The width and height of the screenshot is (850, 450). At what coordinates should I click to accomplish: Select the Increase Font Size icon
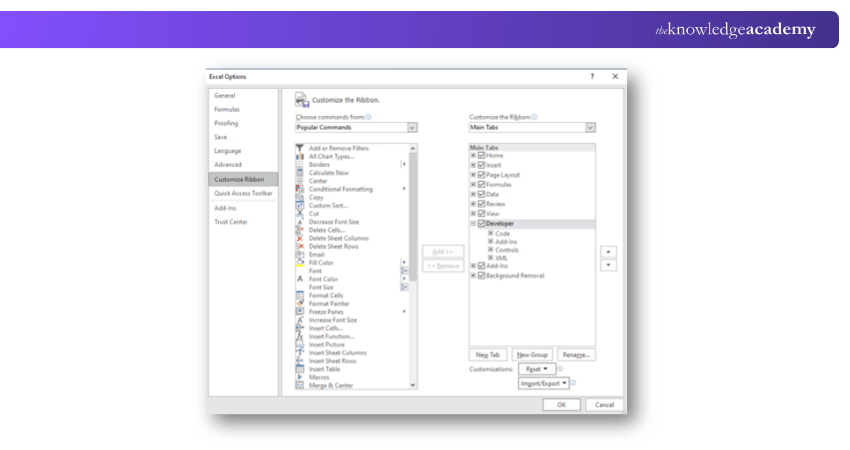(x=299, y=320)
